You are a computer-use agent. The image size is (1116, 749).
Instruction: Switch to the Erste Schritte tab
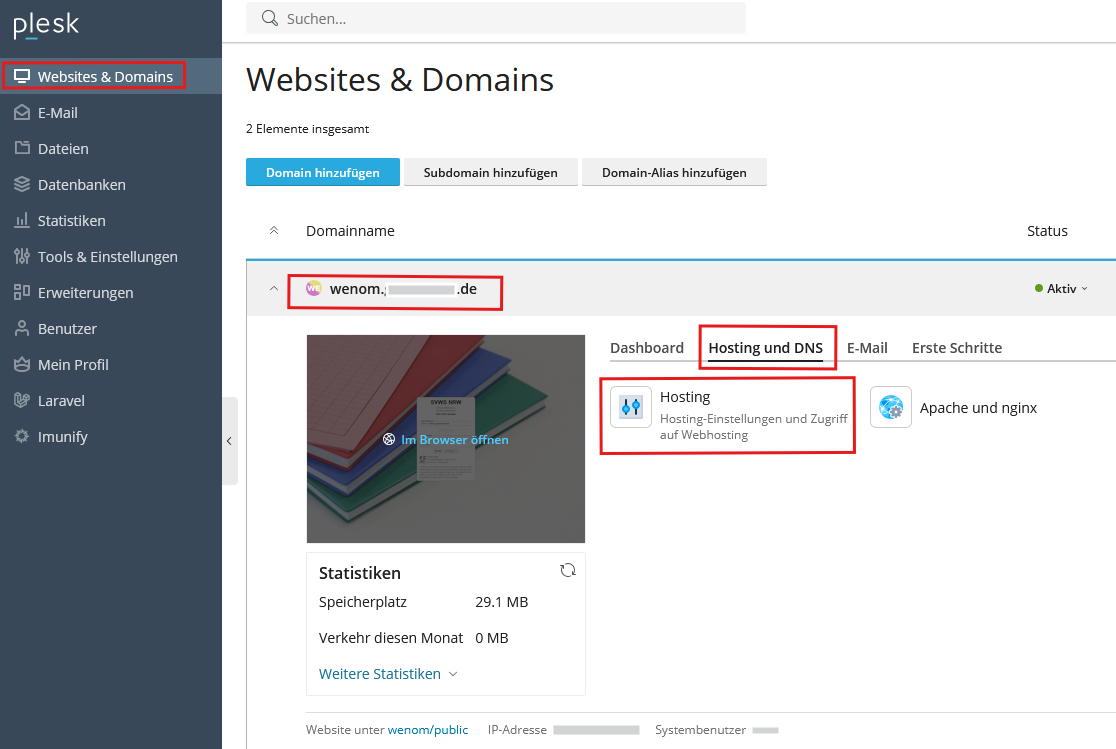pyautogui.click(x=956, y=348)
